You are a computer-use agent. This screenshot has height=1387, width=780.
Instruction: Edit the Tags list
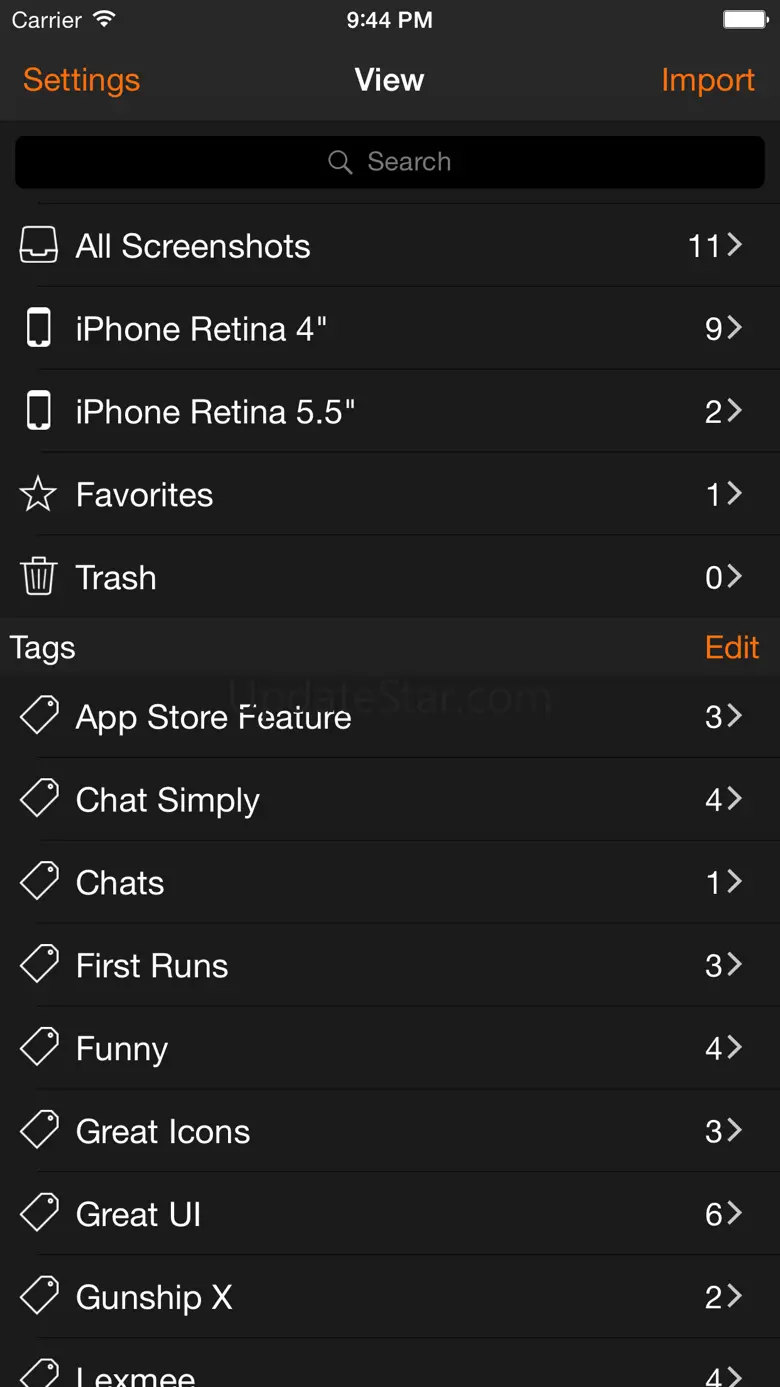point(732,647)
